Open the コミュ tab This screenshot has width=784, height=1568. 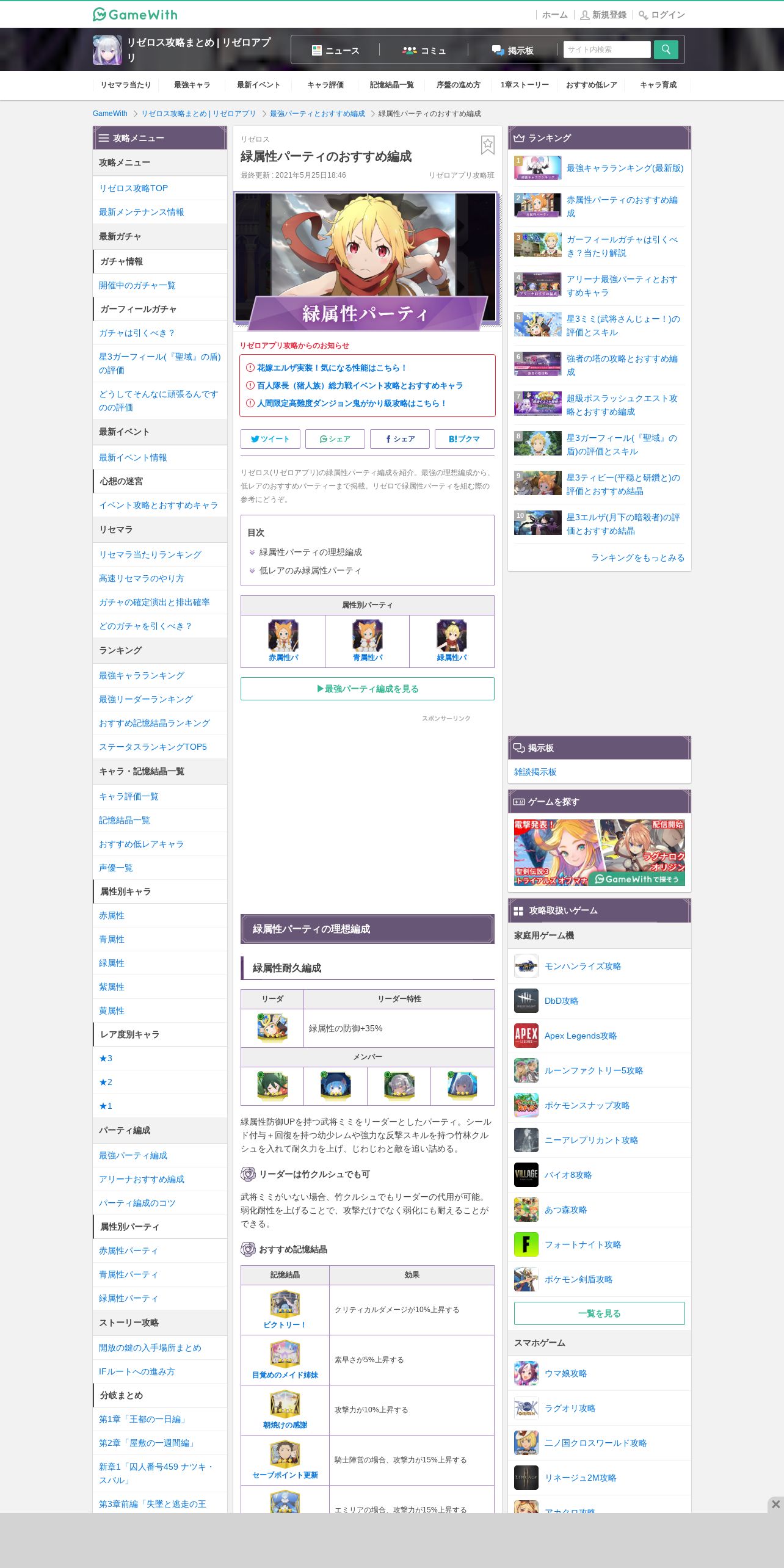[424, 50]
